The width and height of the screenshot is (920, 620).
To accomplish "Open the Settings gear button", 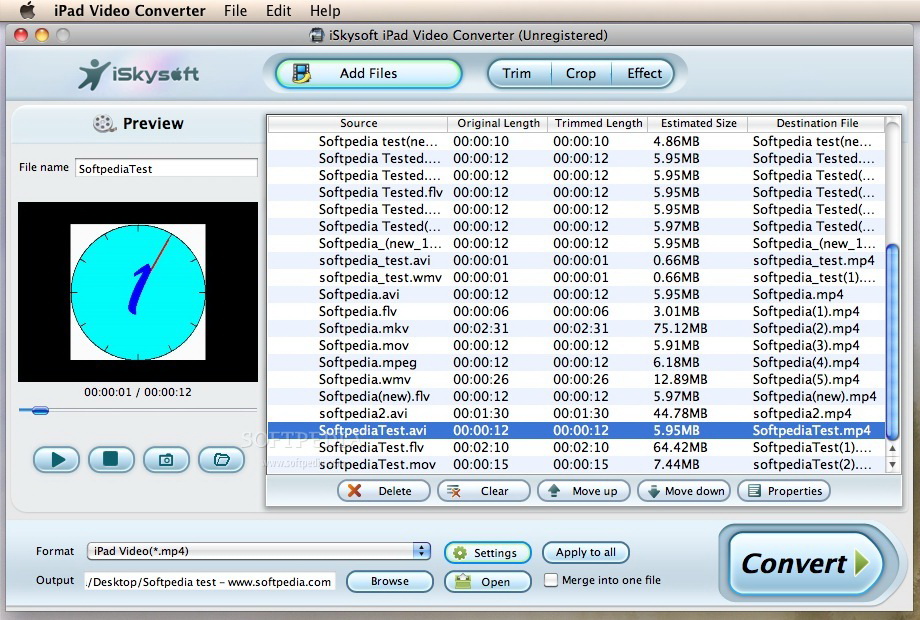I will pos(486,552).
